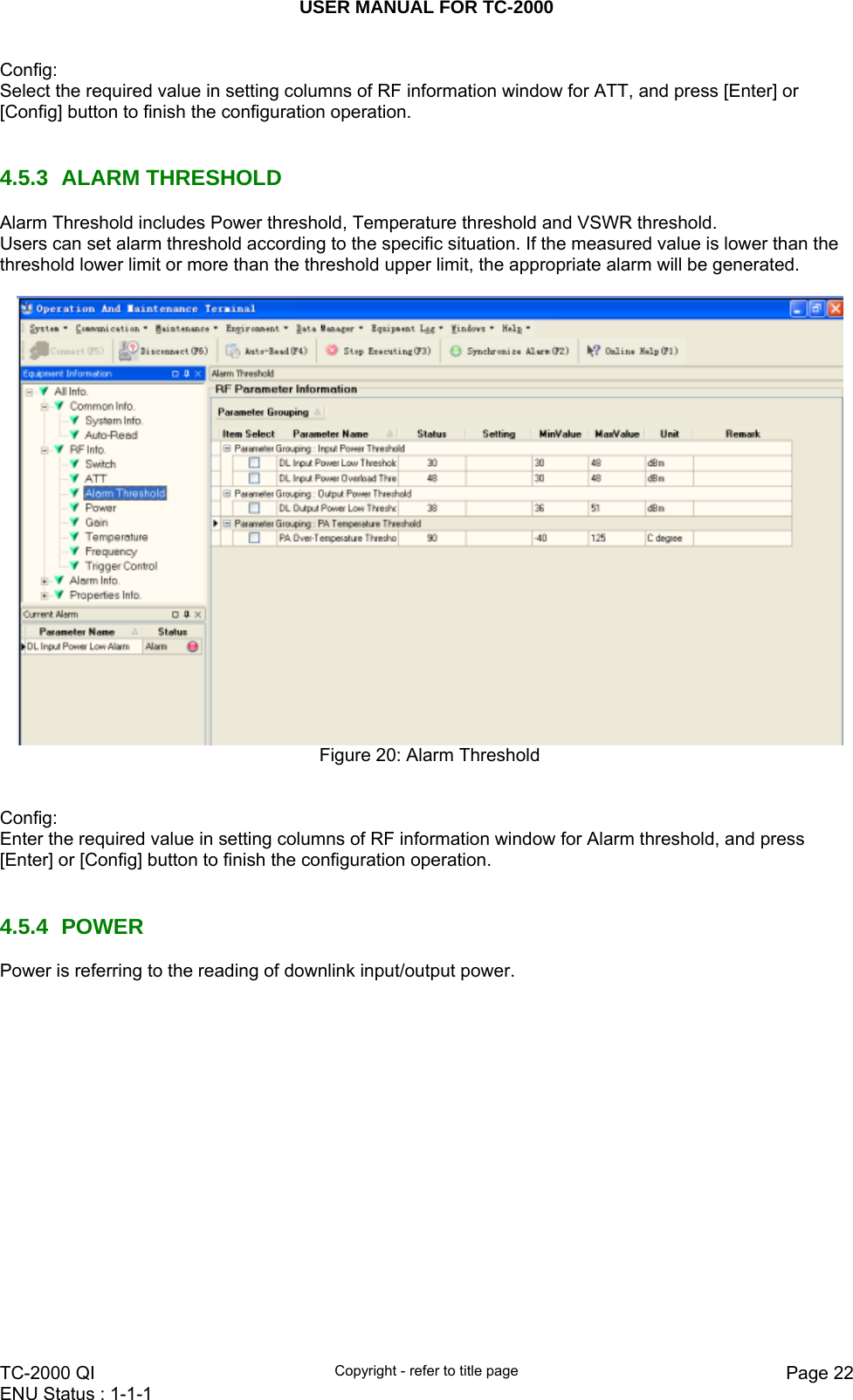Select the Temperature tree item
Viewport: 853px width, 1400px height.
[116, 537]
